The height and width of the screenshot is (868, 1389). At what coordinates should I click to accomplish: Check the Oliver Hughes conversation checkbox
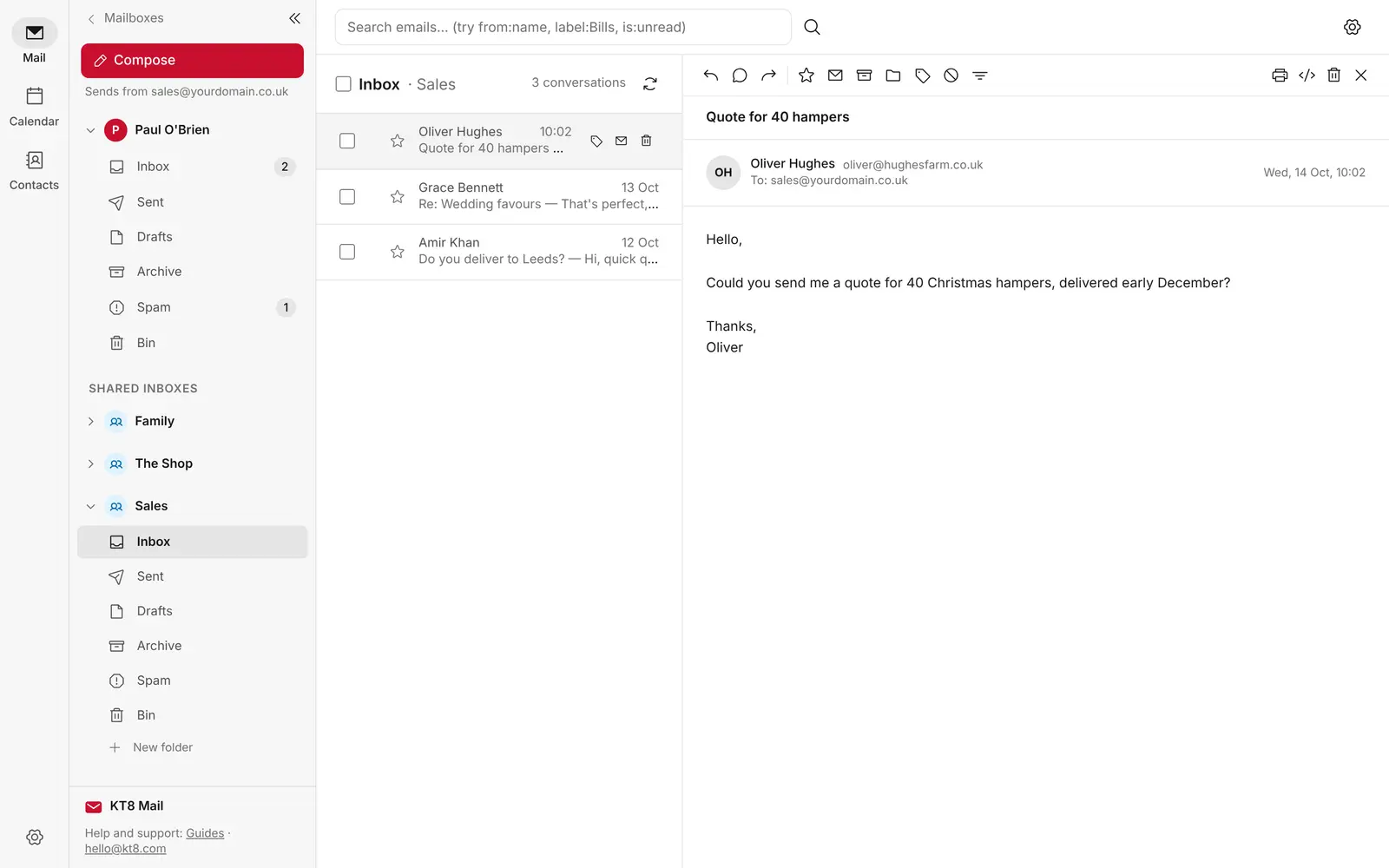347,141
